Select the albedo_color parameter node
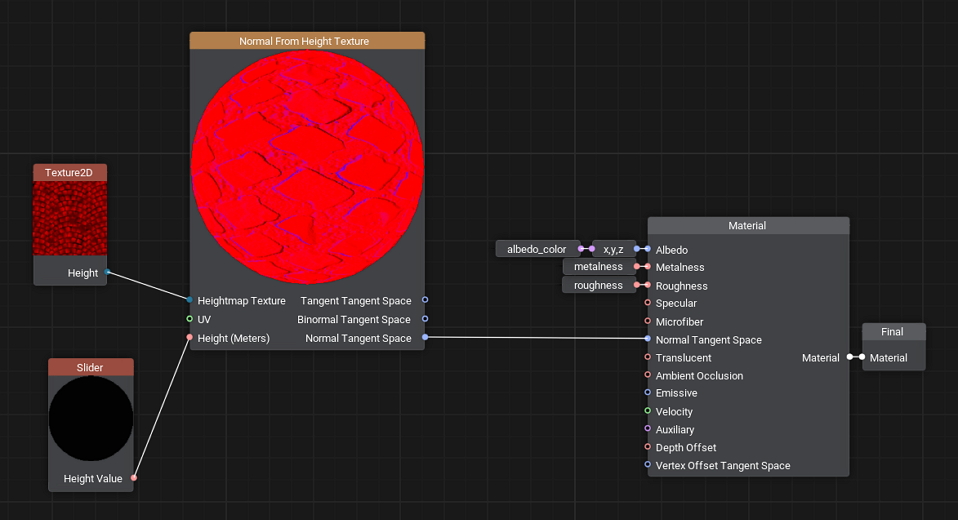 537,249
